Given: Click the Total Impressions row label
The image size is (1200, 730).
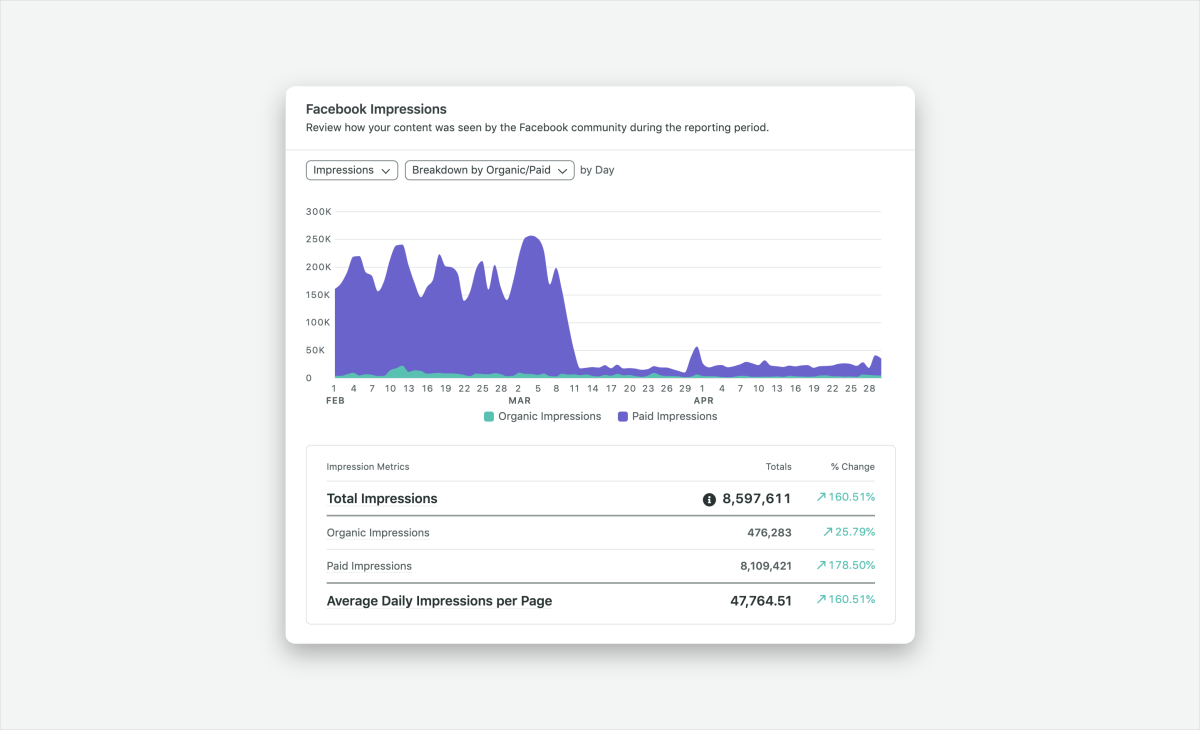Looking at the screenshot, I should point(382,498).
